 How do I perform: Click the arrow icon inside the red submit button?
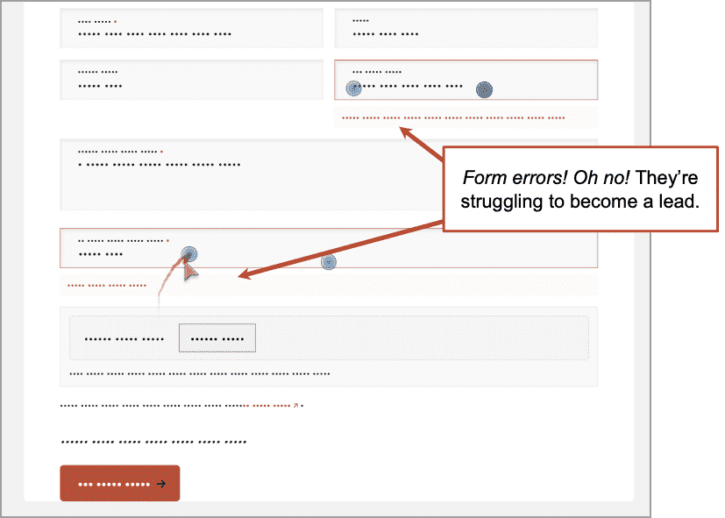[161, 484]
